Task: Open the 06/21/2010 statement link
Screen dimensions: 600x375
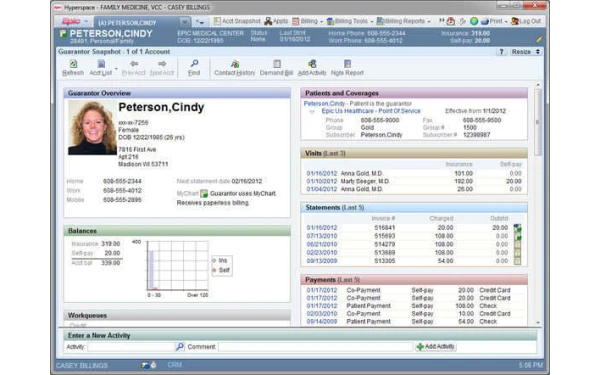Action: [x=321, y=244]
